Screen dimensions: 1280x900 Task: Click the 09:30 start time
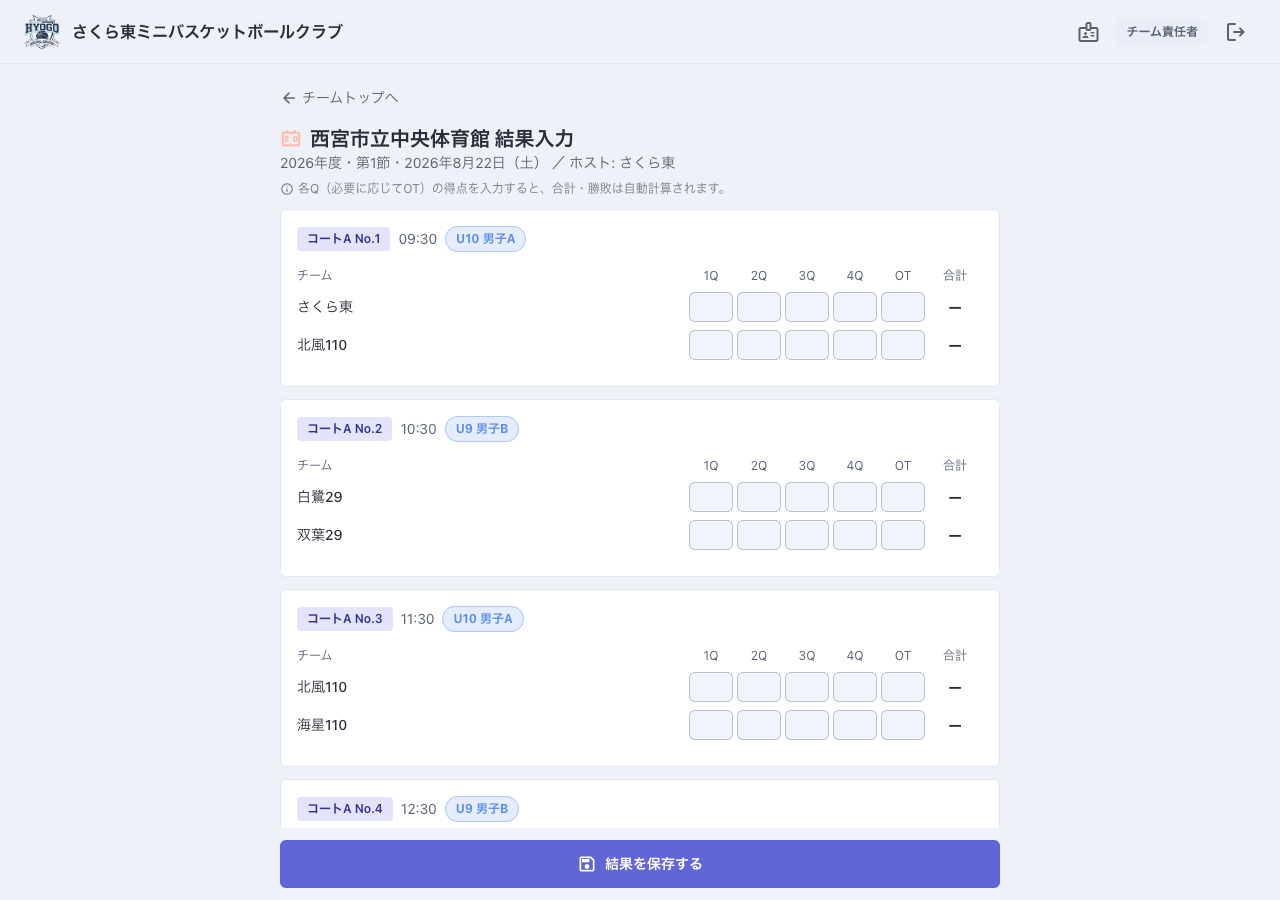tap(418, 239)
